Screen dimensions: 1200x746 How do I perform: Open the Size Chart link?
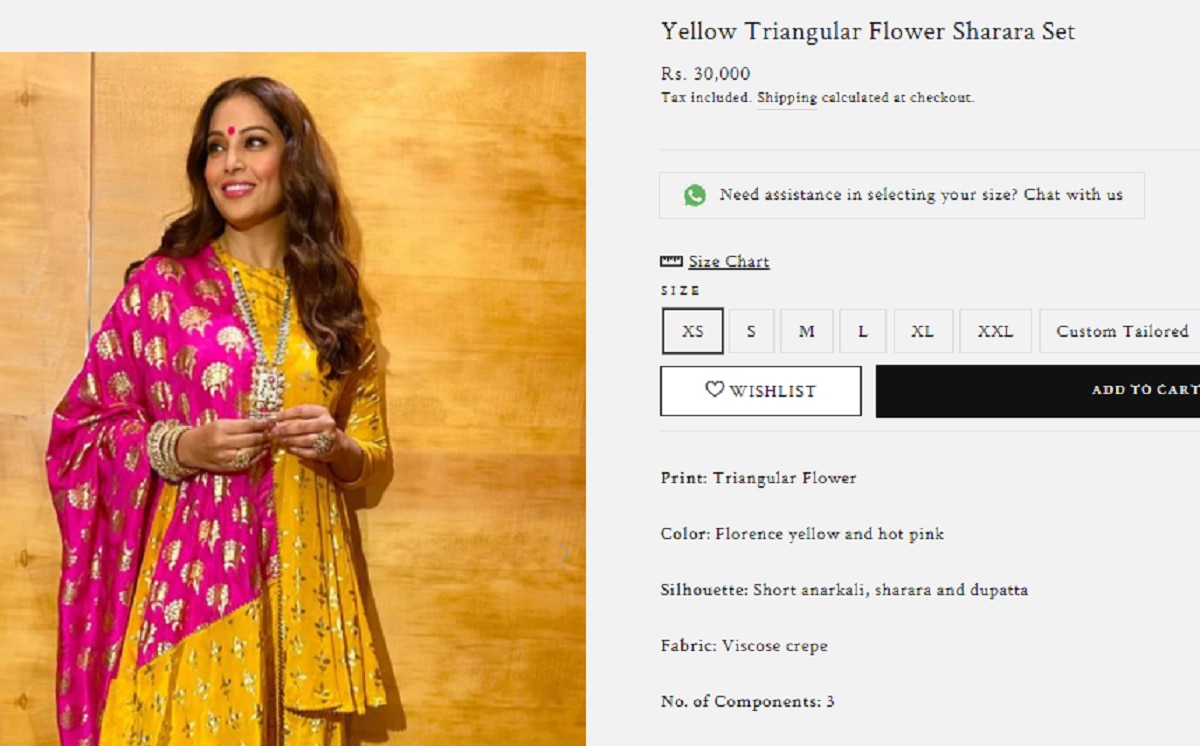[728, 262]
